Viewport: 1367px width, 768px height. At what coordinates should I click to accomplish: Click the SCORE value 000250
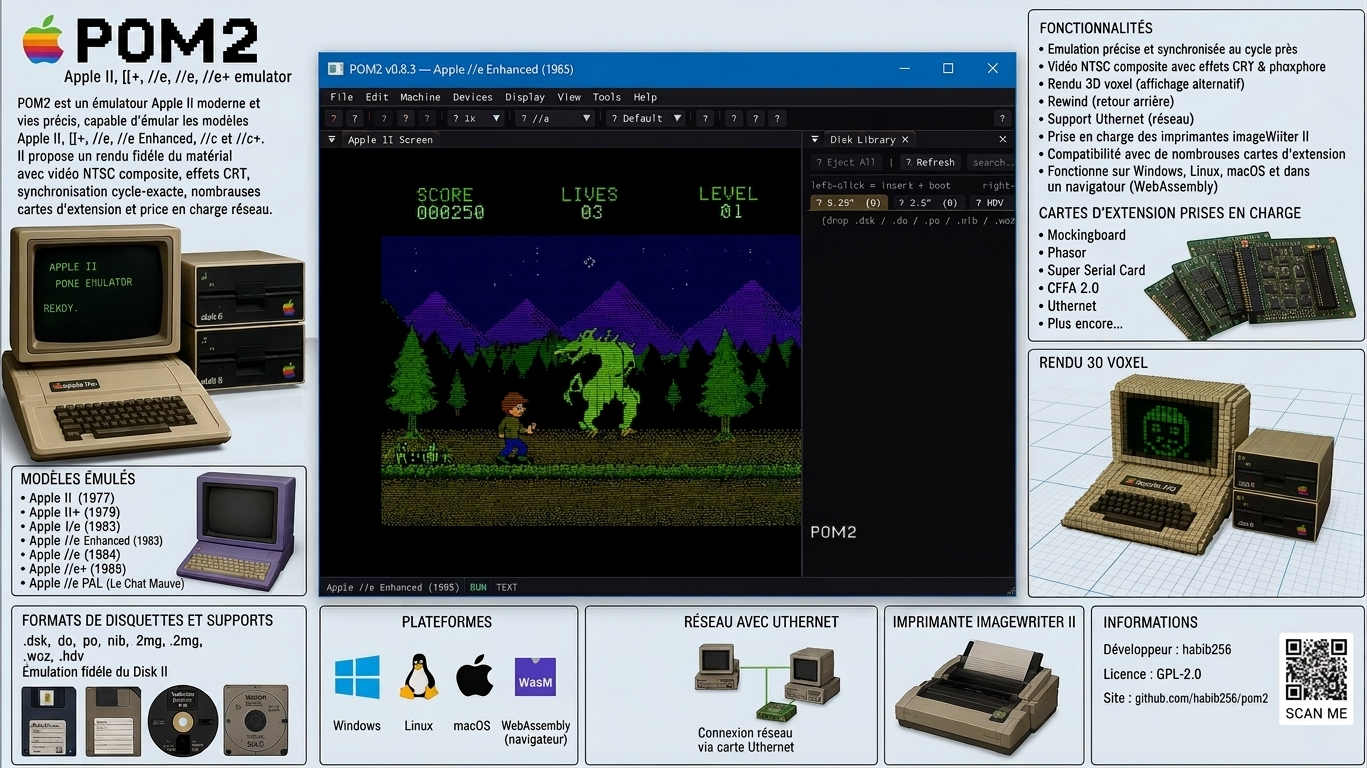[450, 212]
